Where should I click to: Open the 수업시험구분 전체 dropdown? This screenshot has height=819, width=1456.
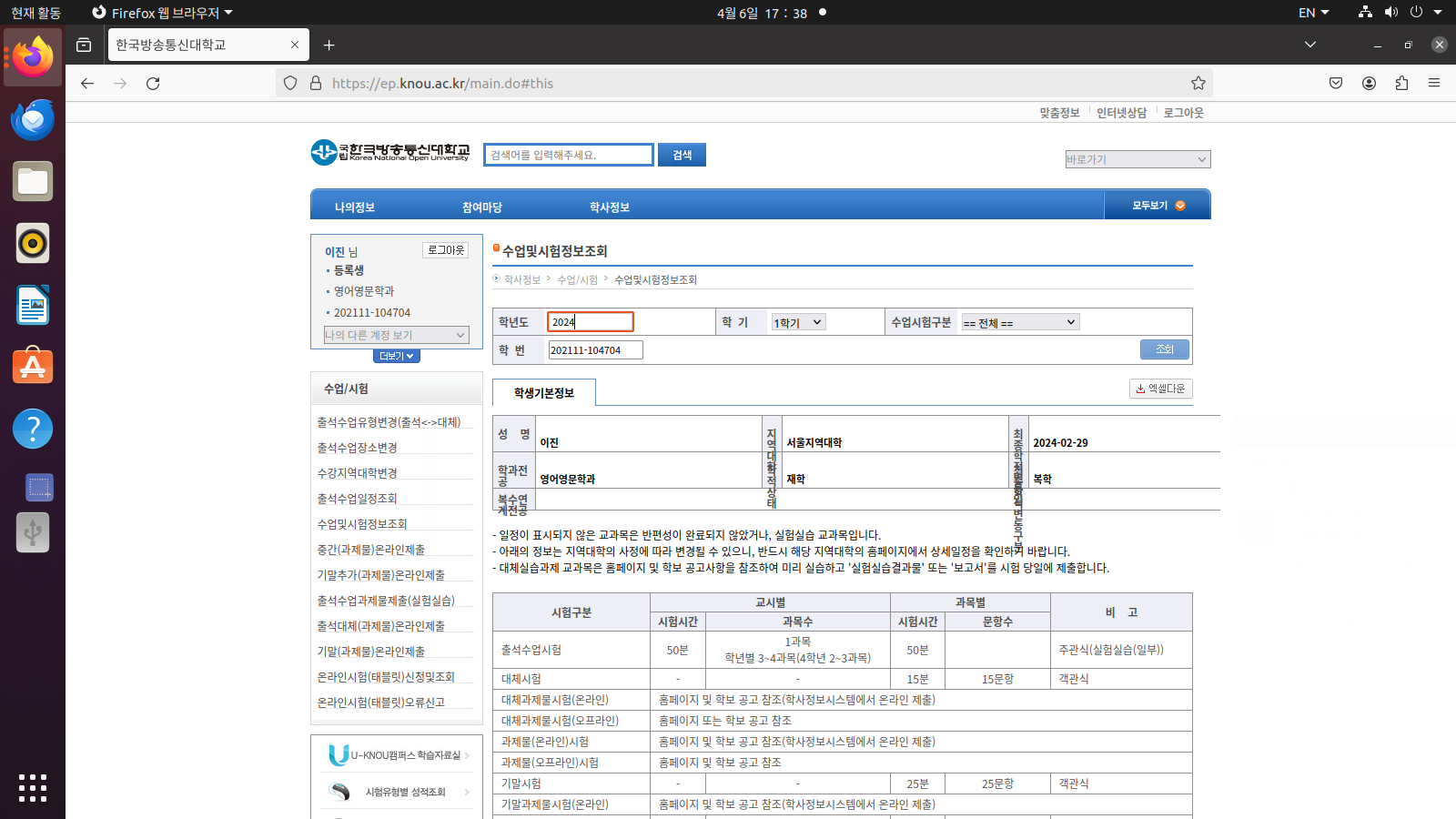pos(1019,322)
